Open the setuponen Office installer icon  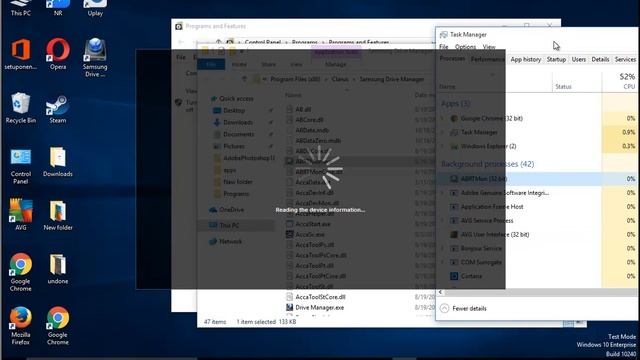(x=20, y=54)
